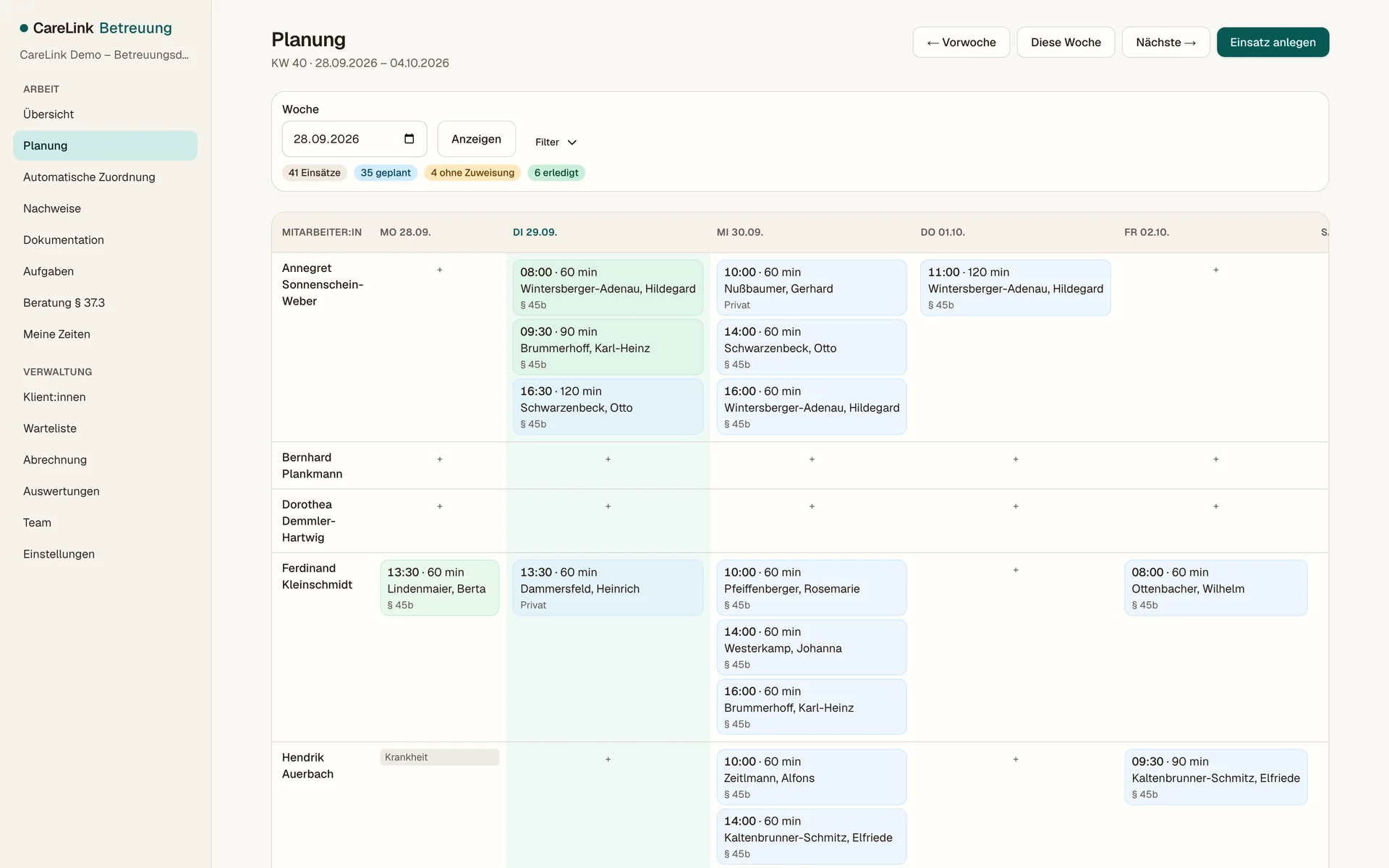Open 09:30 Brummerhoff, Karl-Heinz shift
Viewport: 1389px width, 868px height.
[608, 347]
